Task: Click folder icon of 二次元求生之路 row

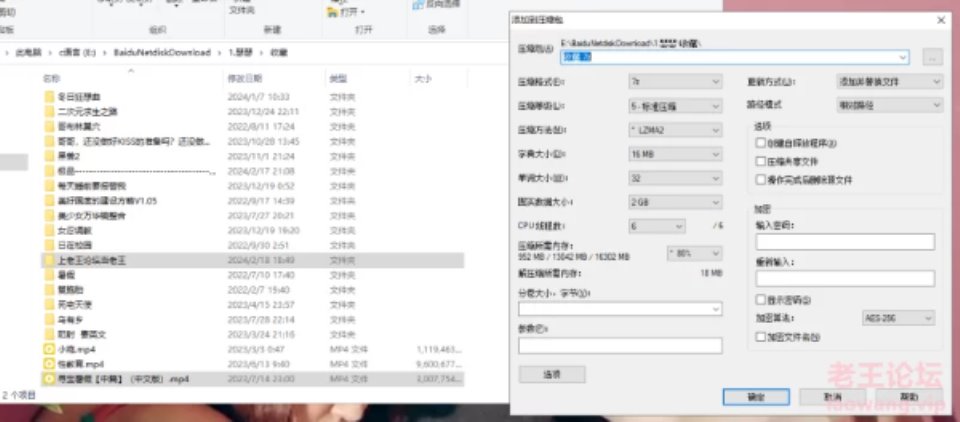Action: pos(50,111)
